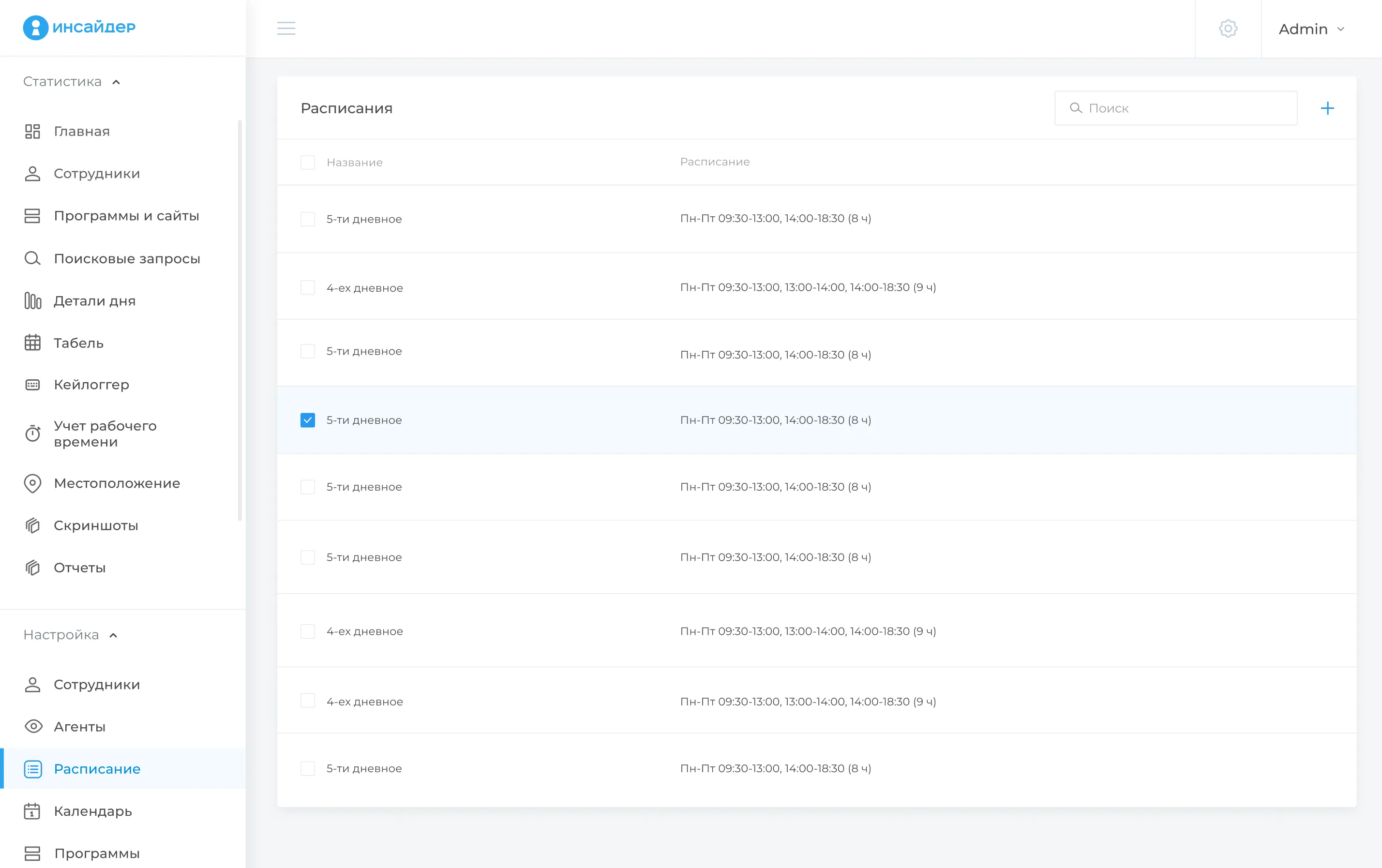The width and height of the screenshot is (1382, 868).
Task: Click the Work time tracking stopwatch icon
Action: point(33,434)
